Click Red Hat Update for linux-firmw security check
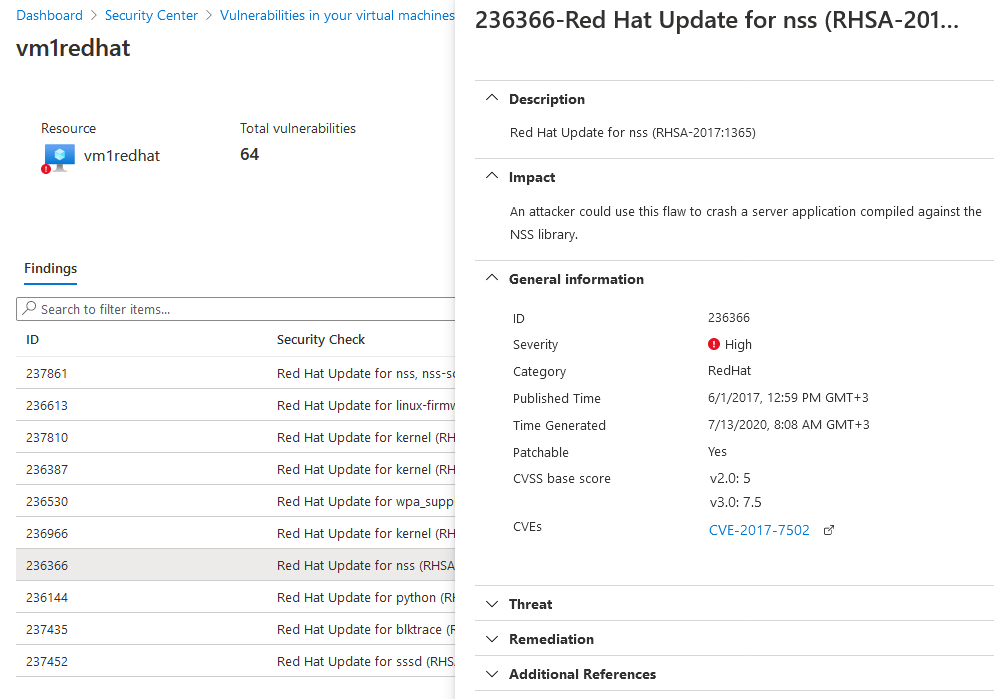Viewport: 994px width, 699px height. [x=366, y=405]
